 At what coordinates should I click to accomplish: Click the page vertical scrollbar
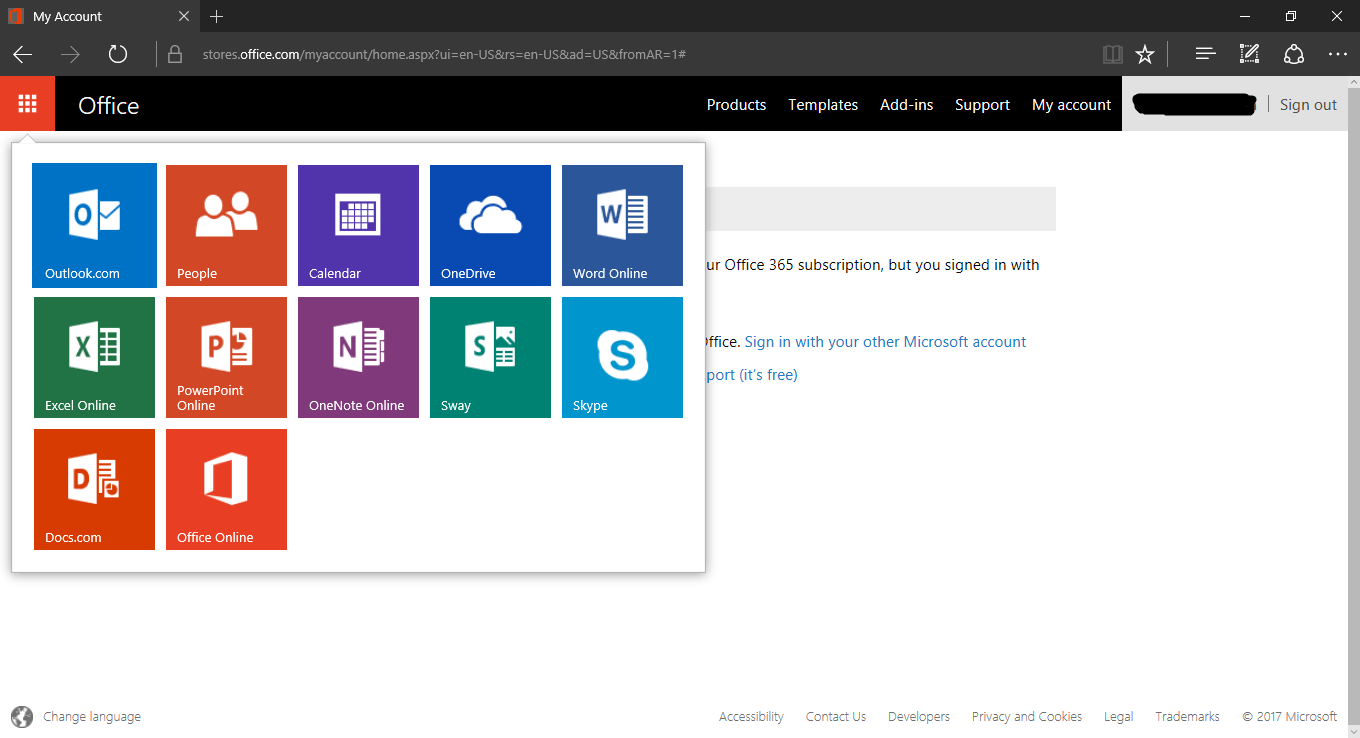(1352, 407)
